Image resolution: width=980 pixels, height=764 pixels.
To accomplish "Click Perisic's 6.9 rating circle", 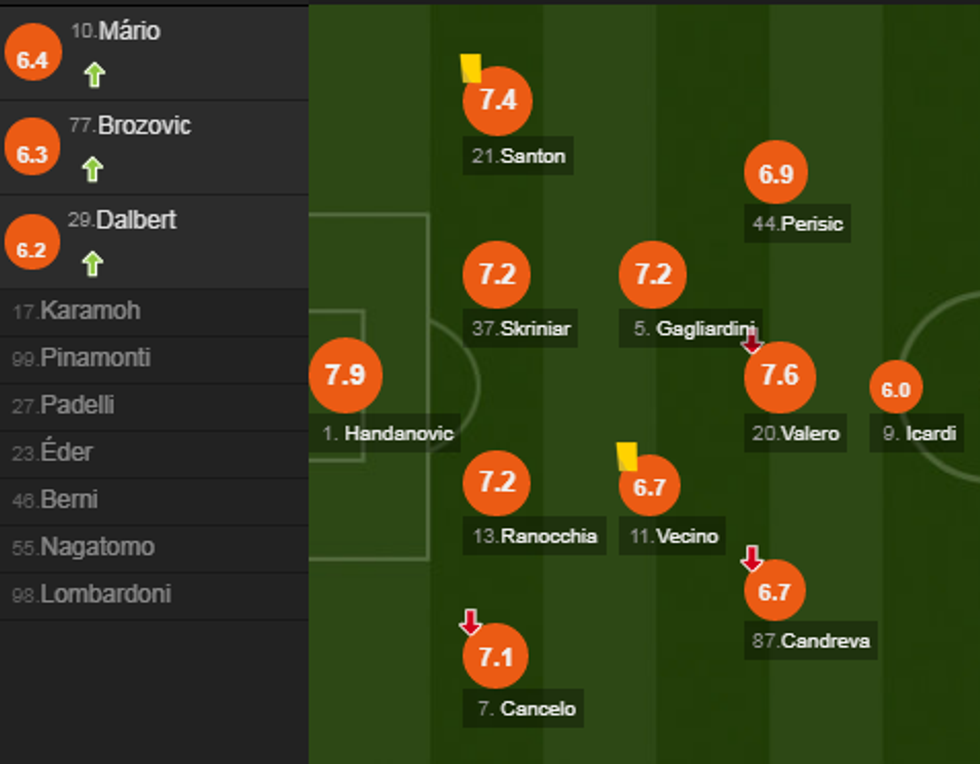I will [x=776, y=174].
